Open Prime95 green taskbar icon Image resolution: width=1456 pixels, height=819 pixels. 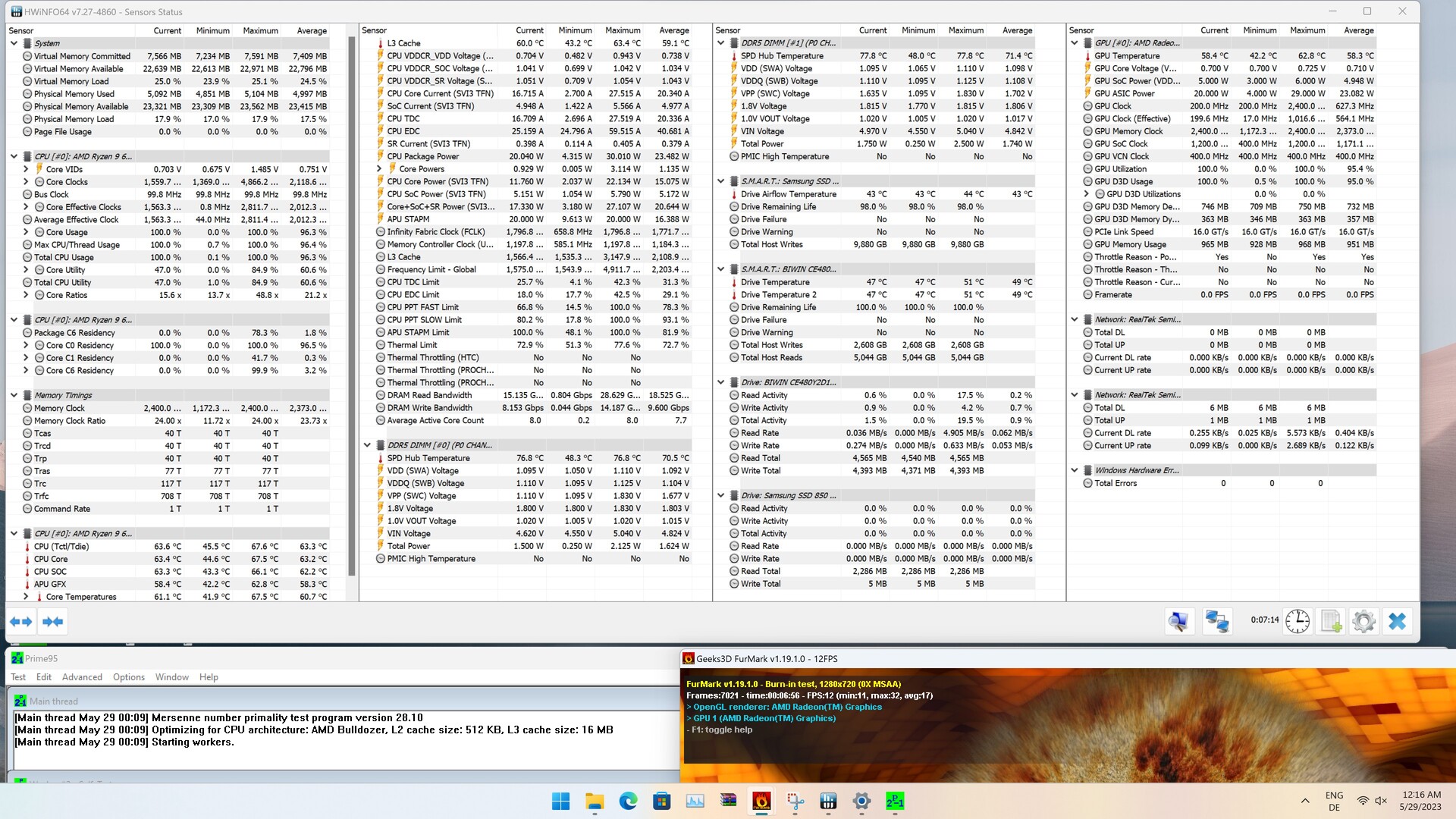895,802
